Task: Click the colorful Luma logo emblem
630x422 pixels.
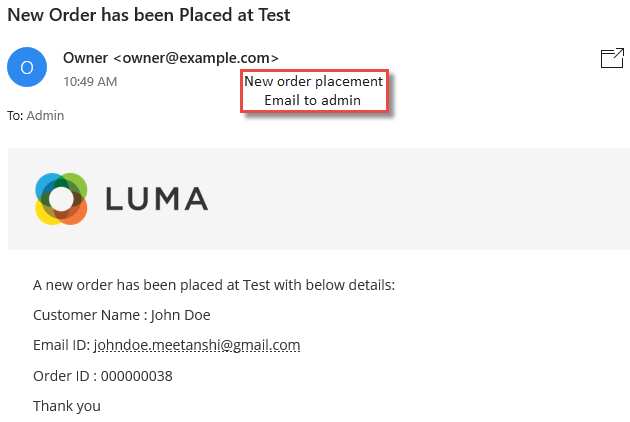Action: coord(61,199)
